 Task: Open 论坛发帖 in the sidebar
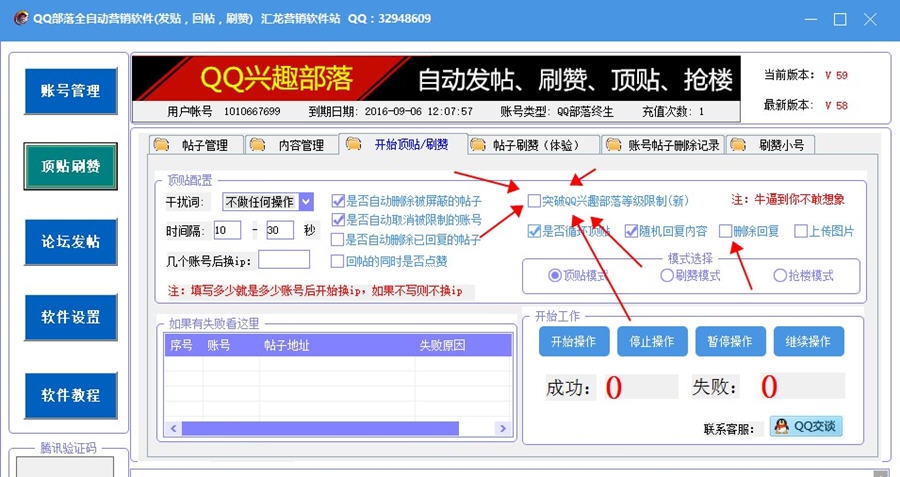[x=71, y=242]
